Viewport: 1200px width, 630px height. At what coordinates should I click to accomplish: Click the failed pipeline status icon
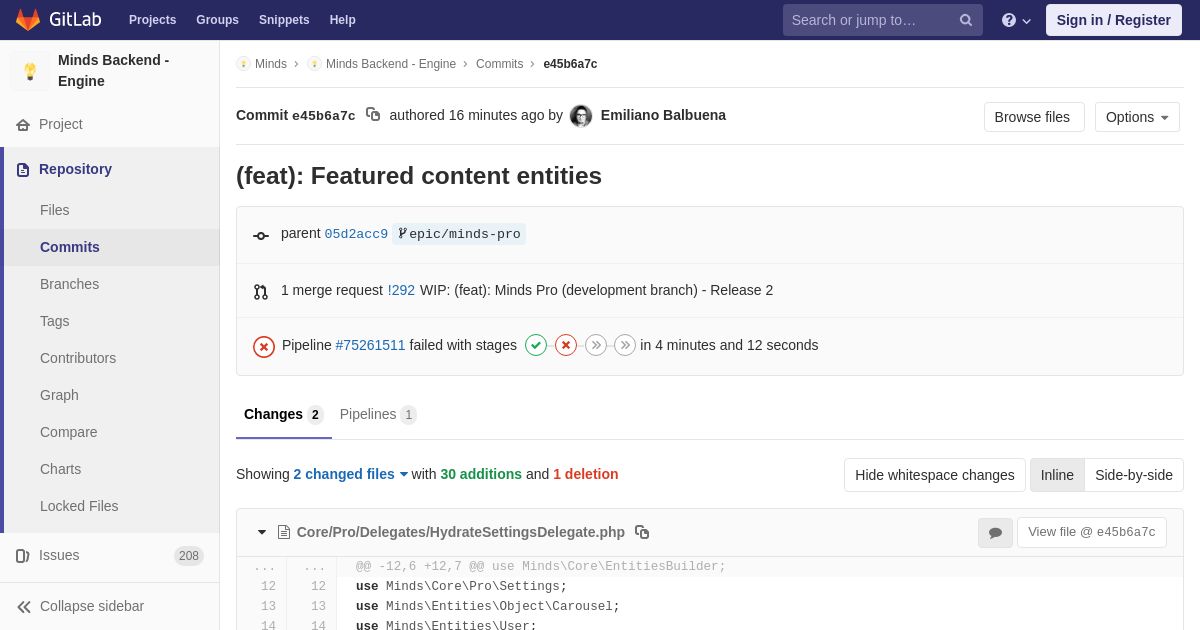(x=264, y=346)
